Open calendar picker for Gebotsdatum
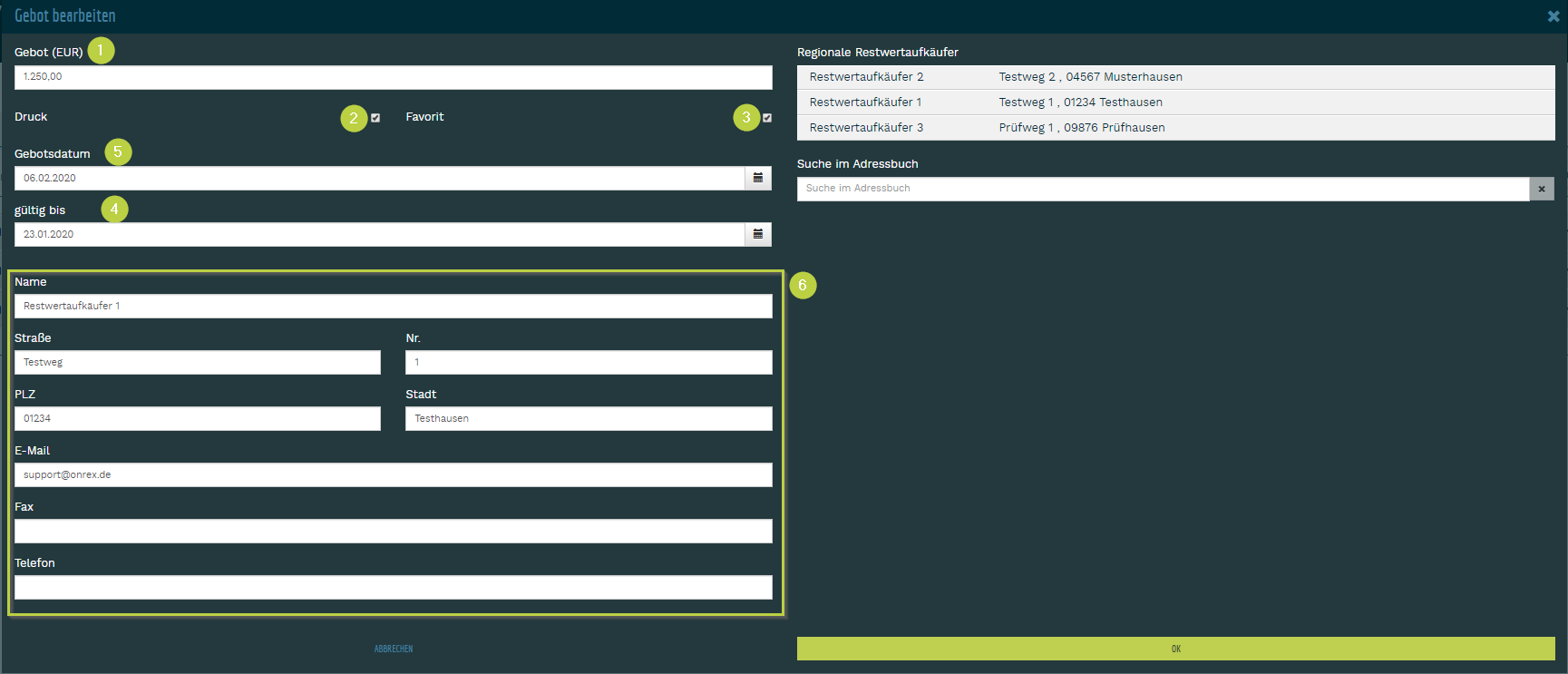1568x674 pixels. [x=758, y=178]
